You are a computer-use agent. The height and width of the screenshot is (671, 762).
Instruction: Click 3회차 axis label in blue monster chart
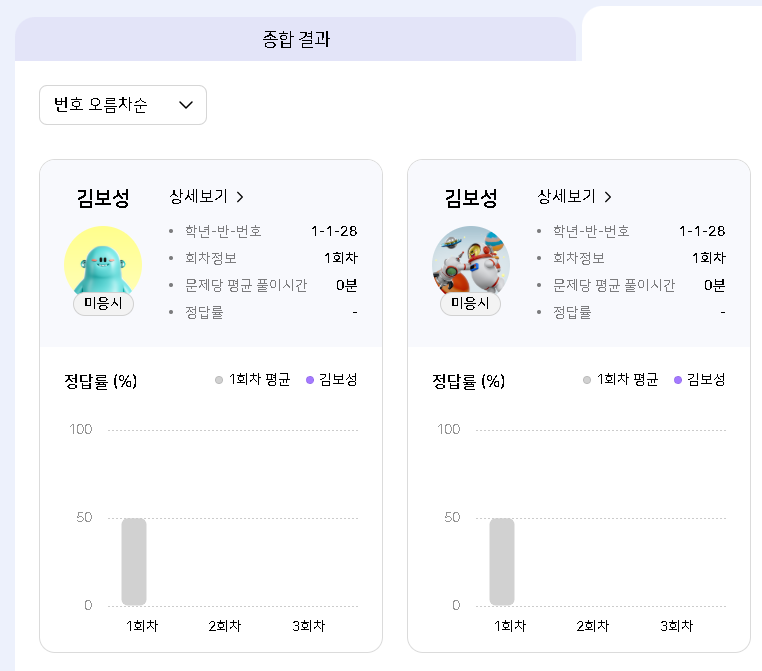pos(308,626)
